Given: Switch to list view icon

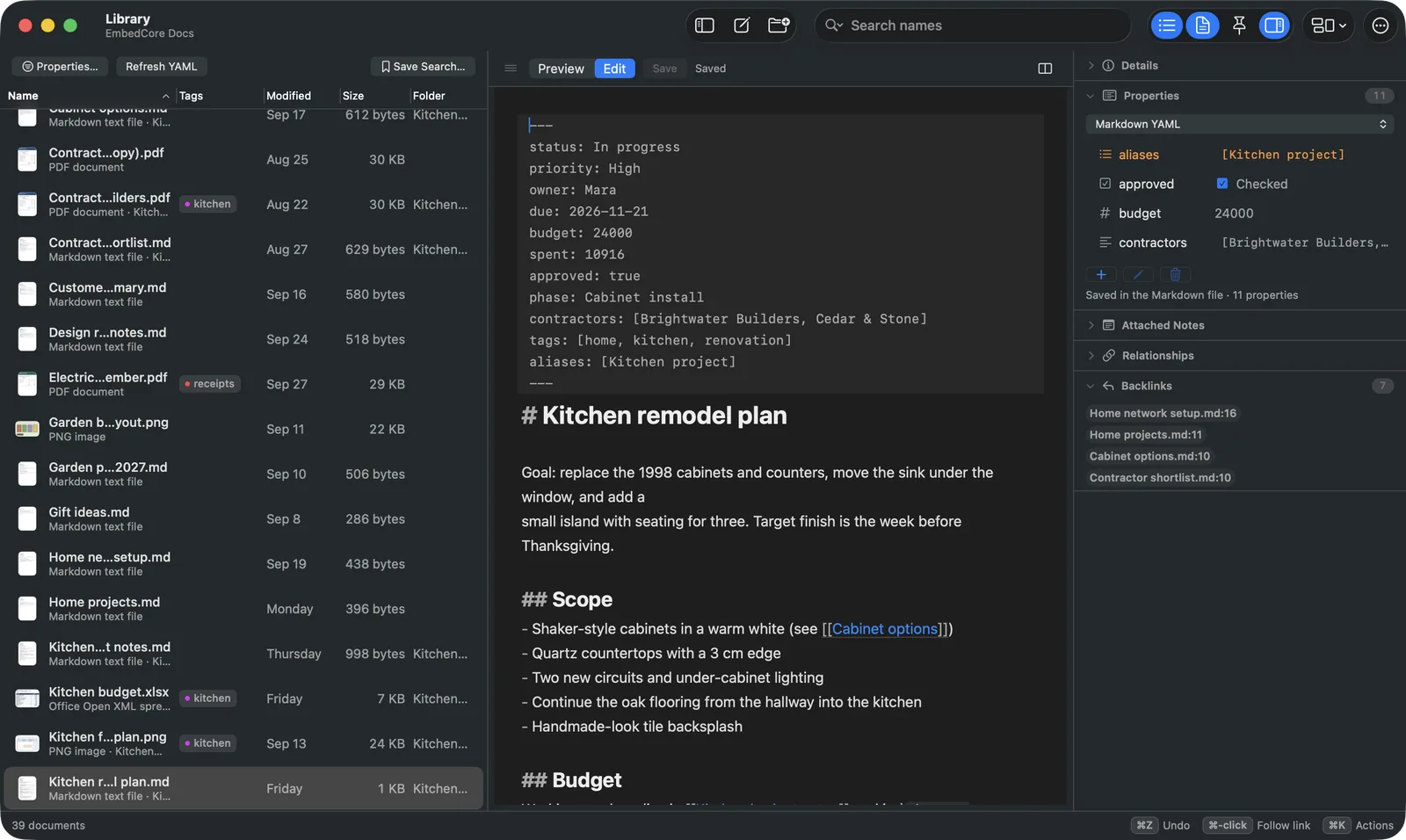Looking at the screenshot, I should [1167, 25].
